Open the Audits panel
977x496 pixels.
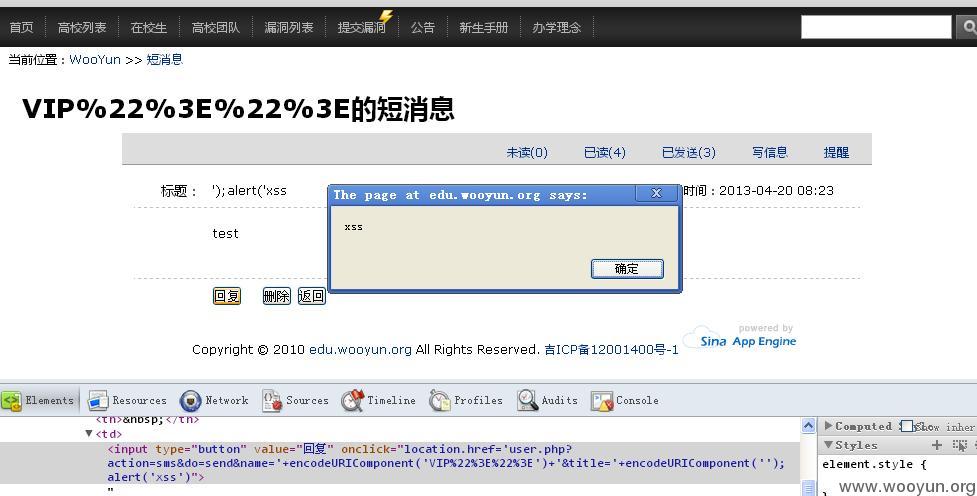(548, 401)
